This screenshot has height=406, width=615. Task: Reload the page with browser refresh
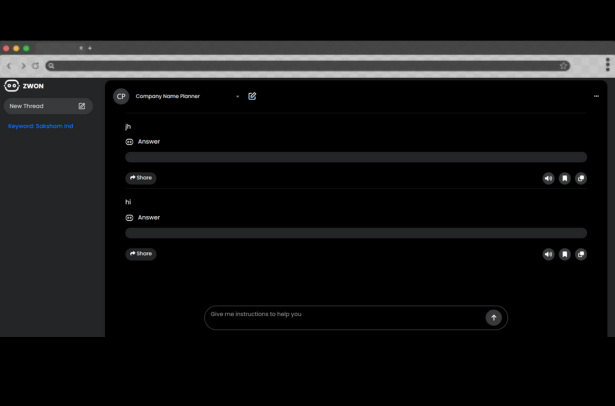35,66
